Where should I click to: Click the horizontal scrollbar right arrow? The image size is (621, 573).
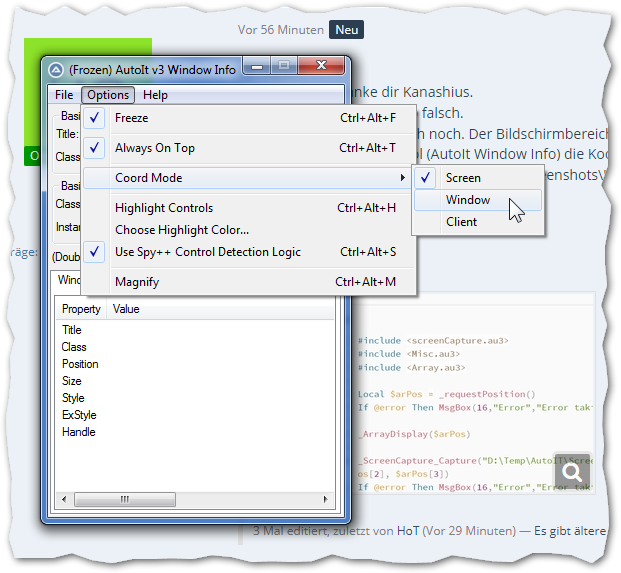coord(327,498)
